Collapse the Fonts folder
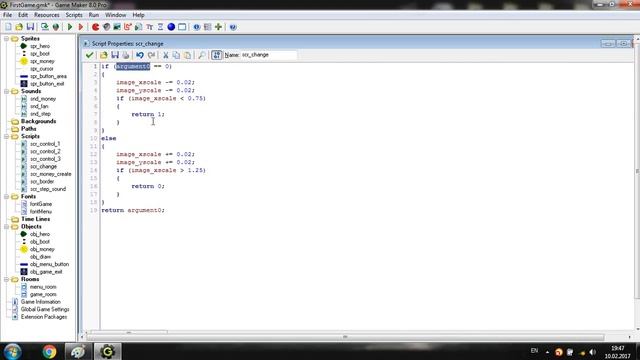The width and height of the screenshot is (640, 360). tap(7, 196)
